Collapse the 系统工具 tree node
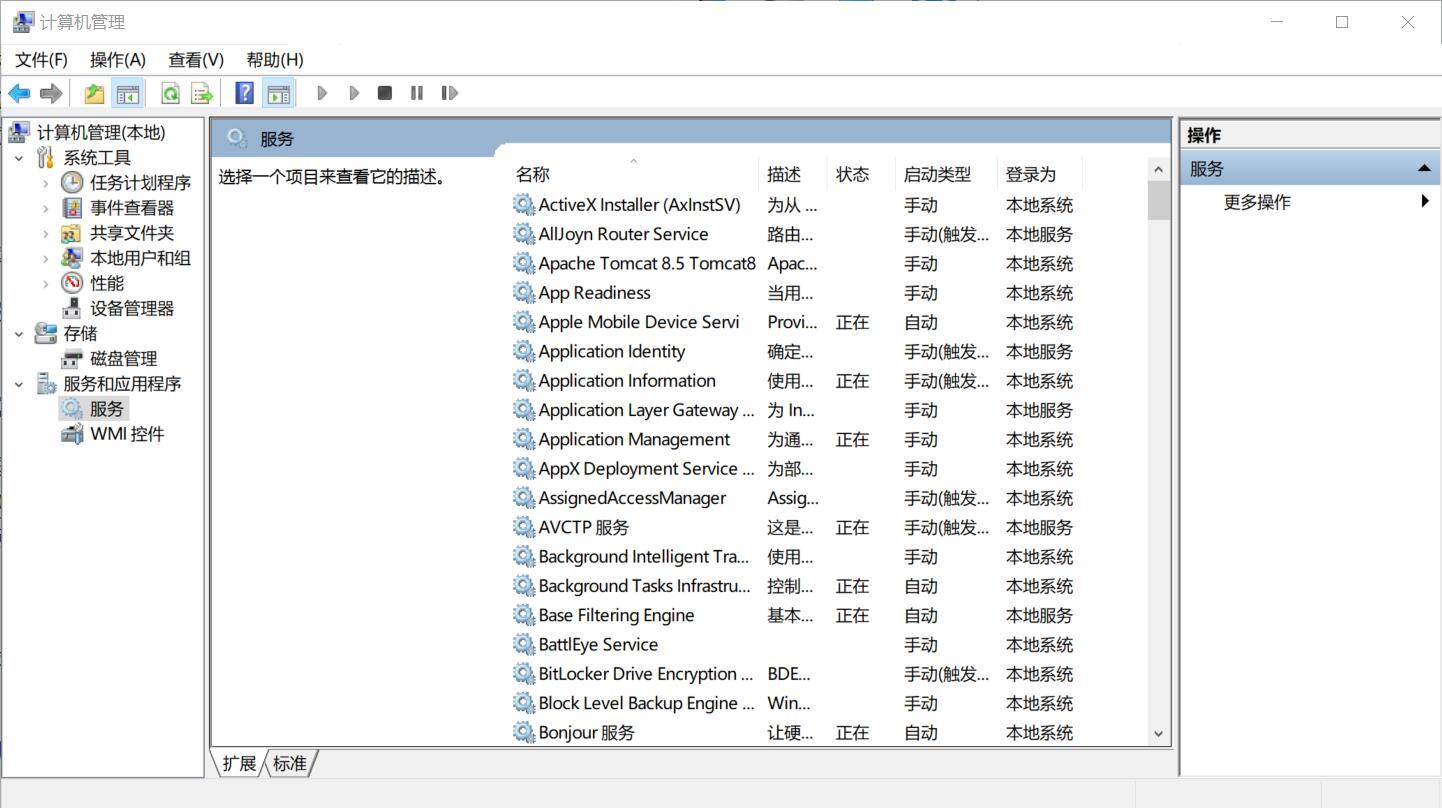Viewport: 1442px width, 808px height. 19,157
